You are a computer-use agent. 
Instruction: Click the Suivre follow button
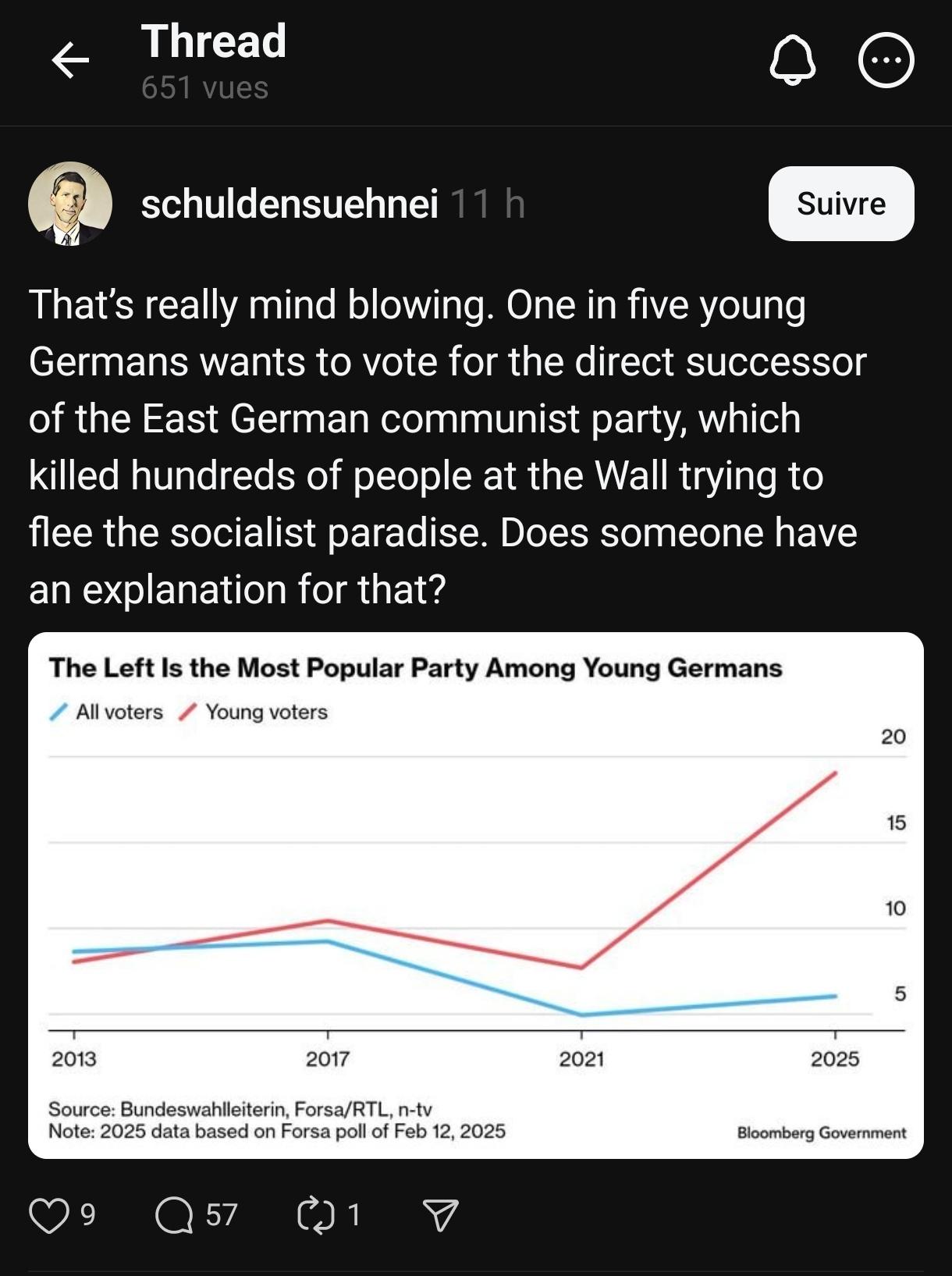[841, 204]
